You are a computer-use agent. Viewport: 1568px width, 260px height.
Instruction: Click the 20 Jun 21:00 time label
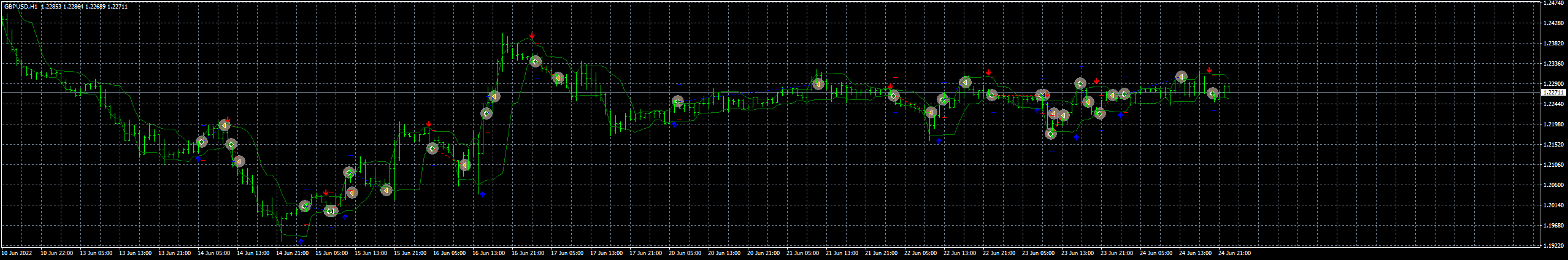[x=764, y=253]
